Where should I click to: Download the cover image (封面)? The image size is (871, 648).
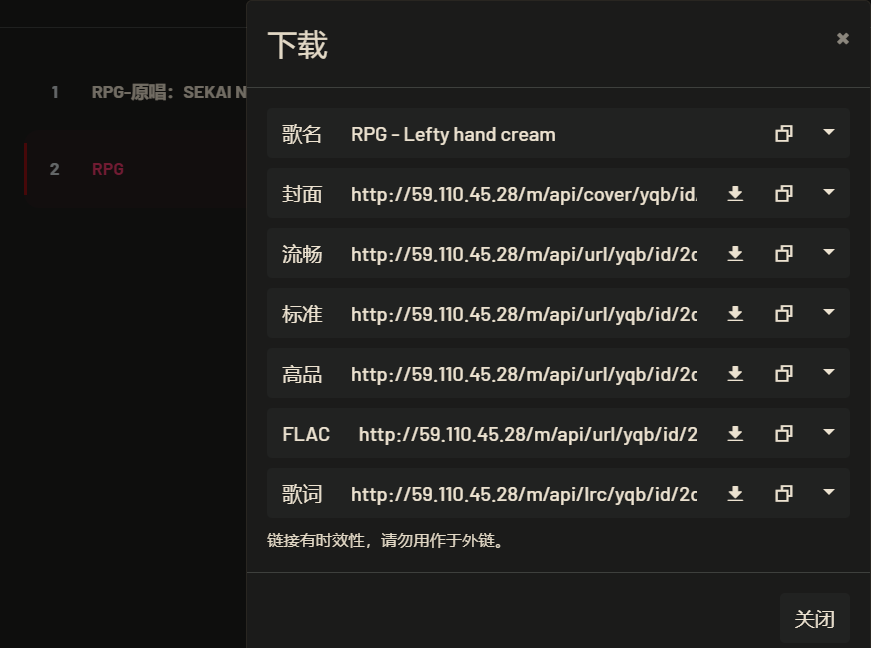point(735,194)
